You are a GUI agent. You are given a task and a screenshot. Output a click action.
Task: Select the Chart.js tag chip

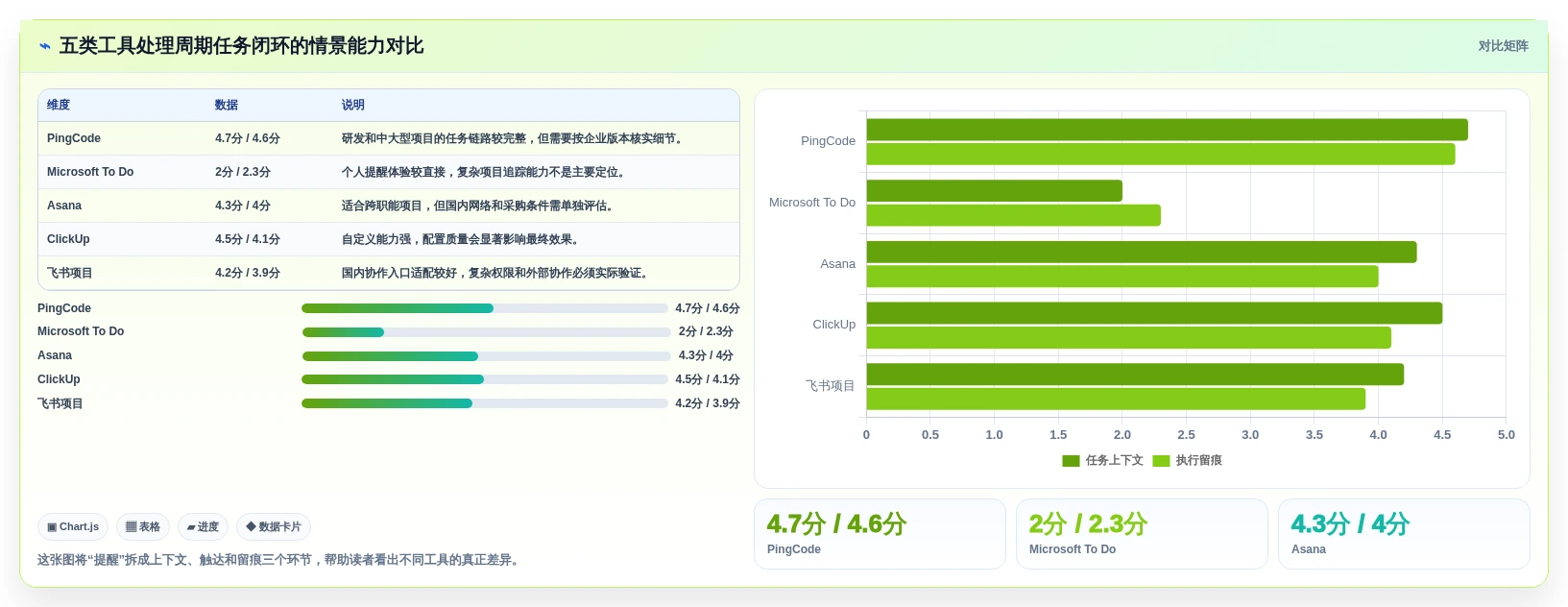[73, 527]
